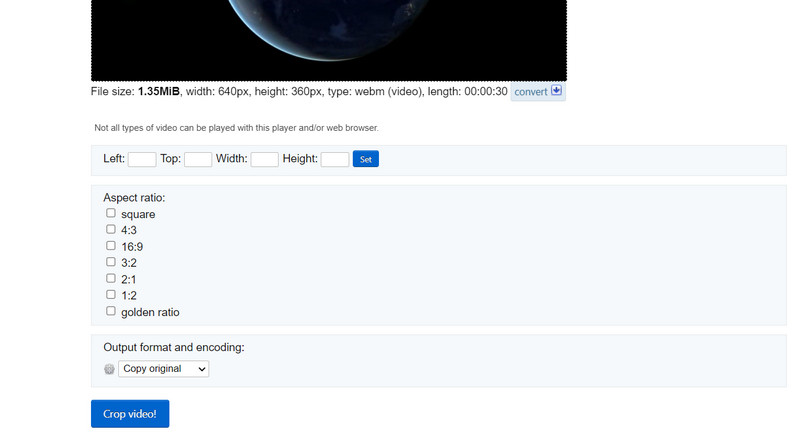Open the convert link
Viewport: 800px width, 435px height.
(531, 92)
